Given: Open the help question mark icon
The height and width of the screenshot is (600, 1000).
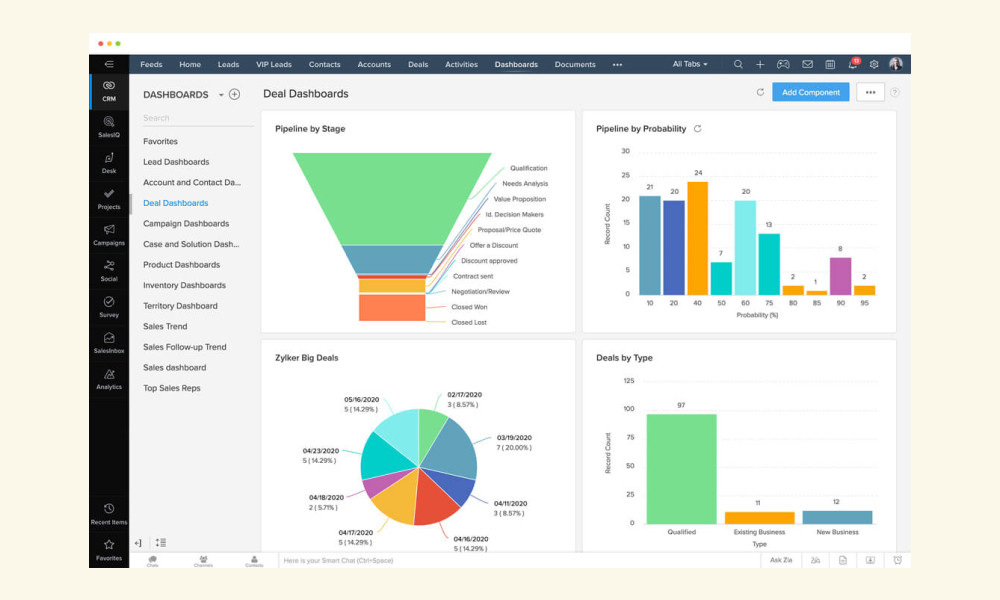Looking at the screenshot, I should [x=895, y=92].
